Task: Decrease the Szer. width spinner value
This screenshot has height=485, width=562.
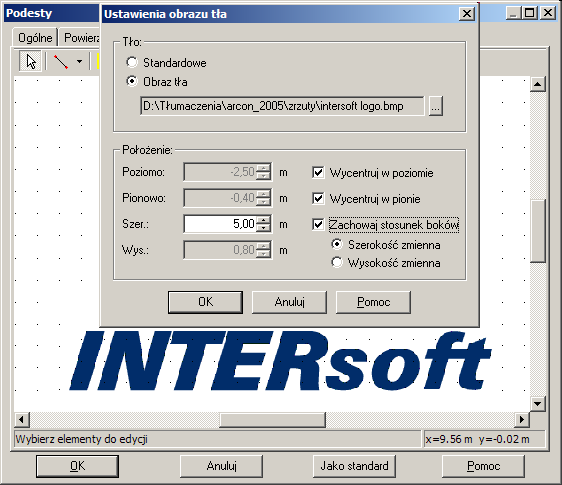Action: click(x=264, y=228)
